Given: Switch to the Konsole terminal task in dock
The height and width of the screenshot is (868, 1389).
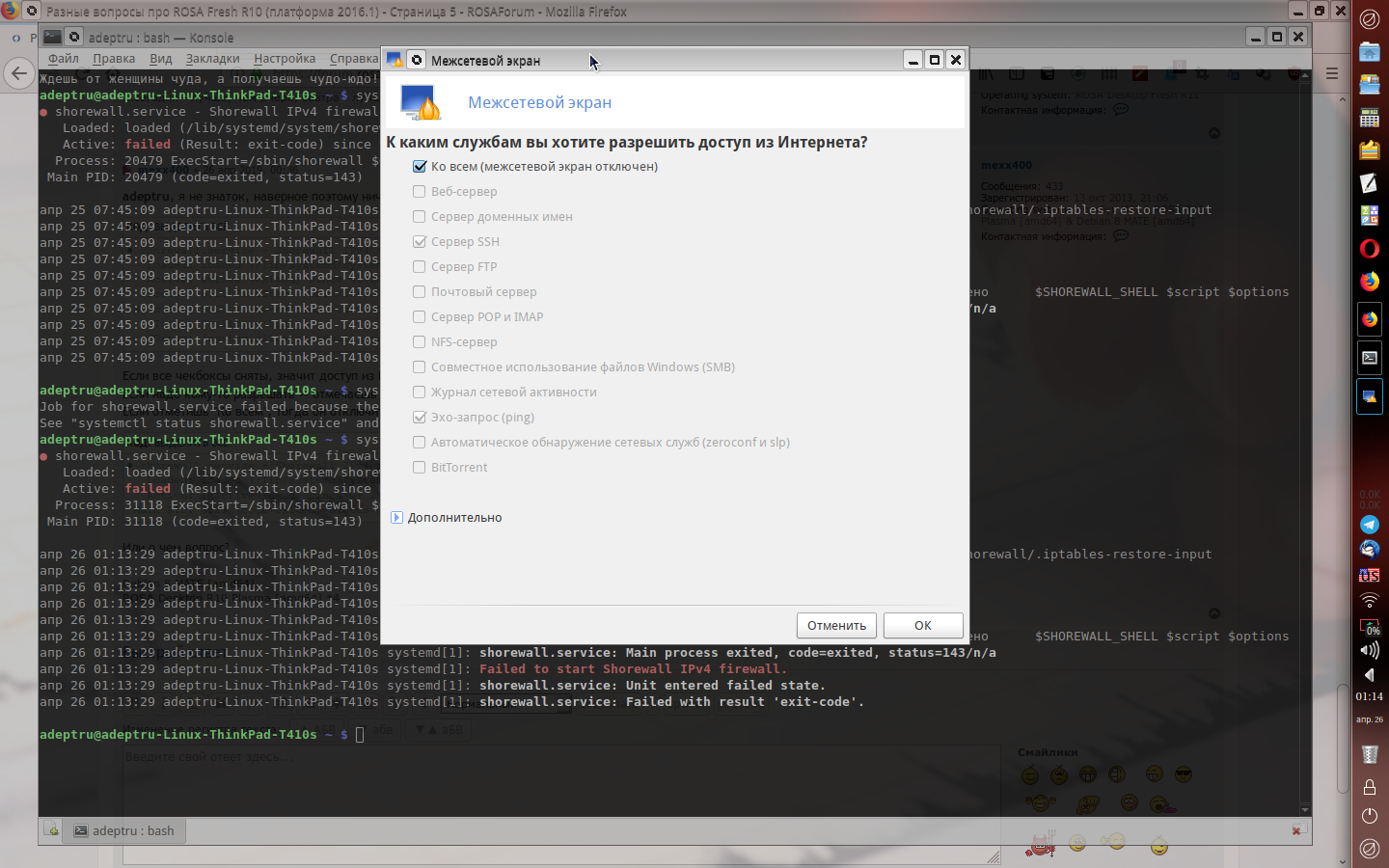Looking at the screenshot, I should coord(1370,357).
